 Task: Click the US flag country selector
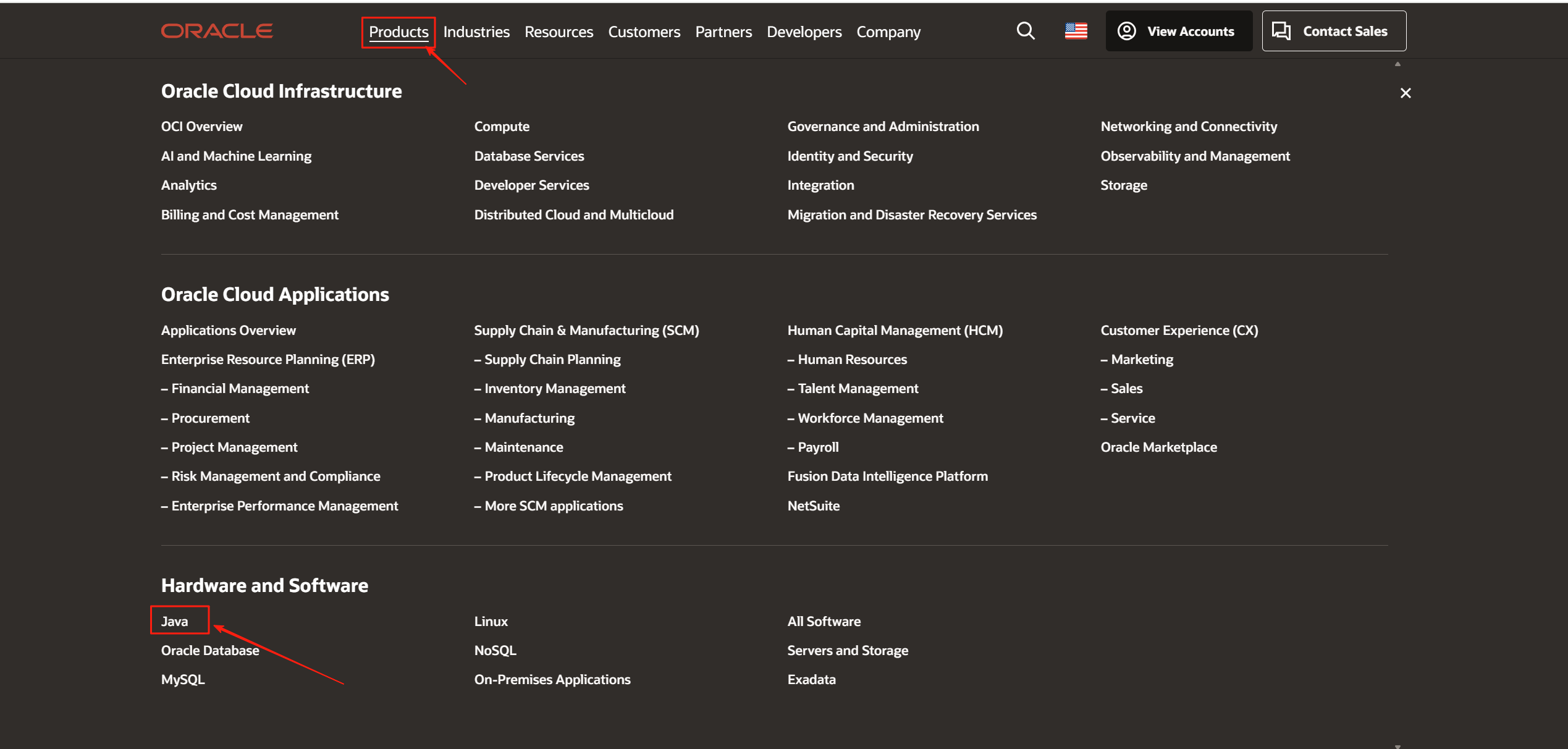click(1076, 31)
